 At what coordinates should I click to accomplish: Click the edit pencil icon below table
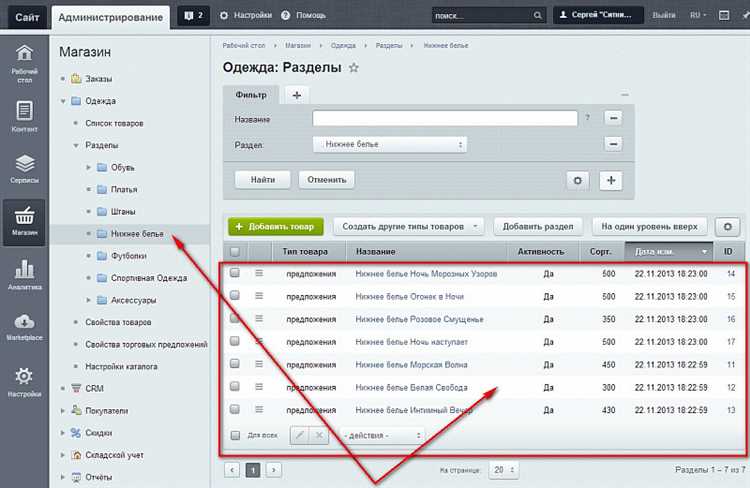tap(299, 435)
